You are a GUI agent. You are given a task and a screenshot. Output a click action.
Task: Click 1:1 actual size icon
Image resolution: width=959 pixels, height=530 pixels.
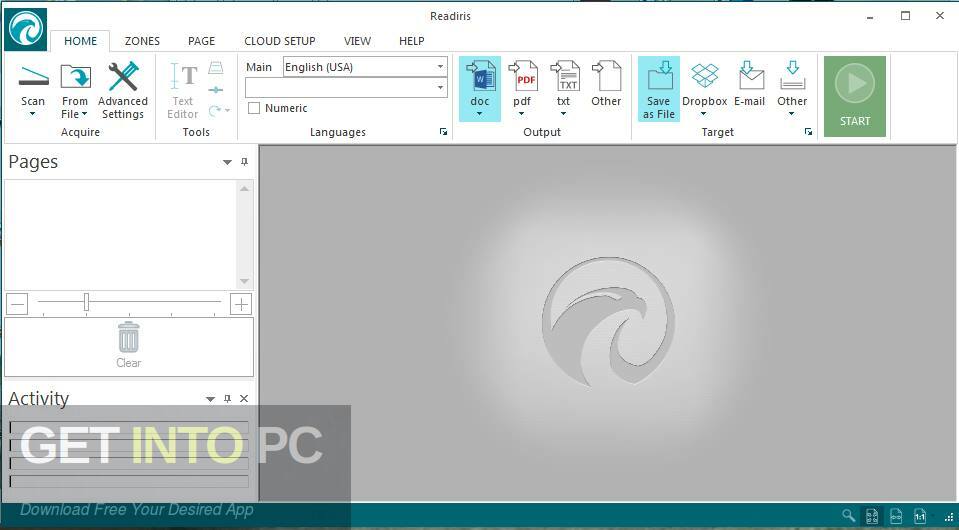click(920, 516)
